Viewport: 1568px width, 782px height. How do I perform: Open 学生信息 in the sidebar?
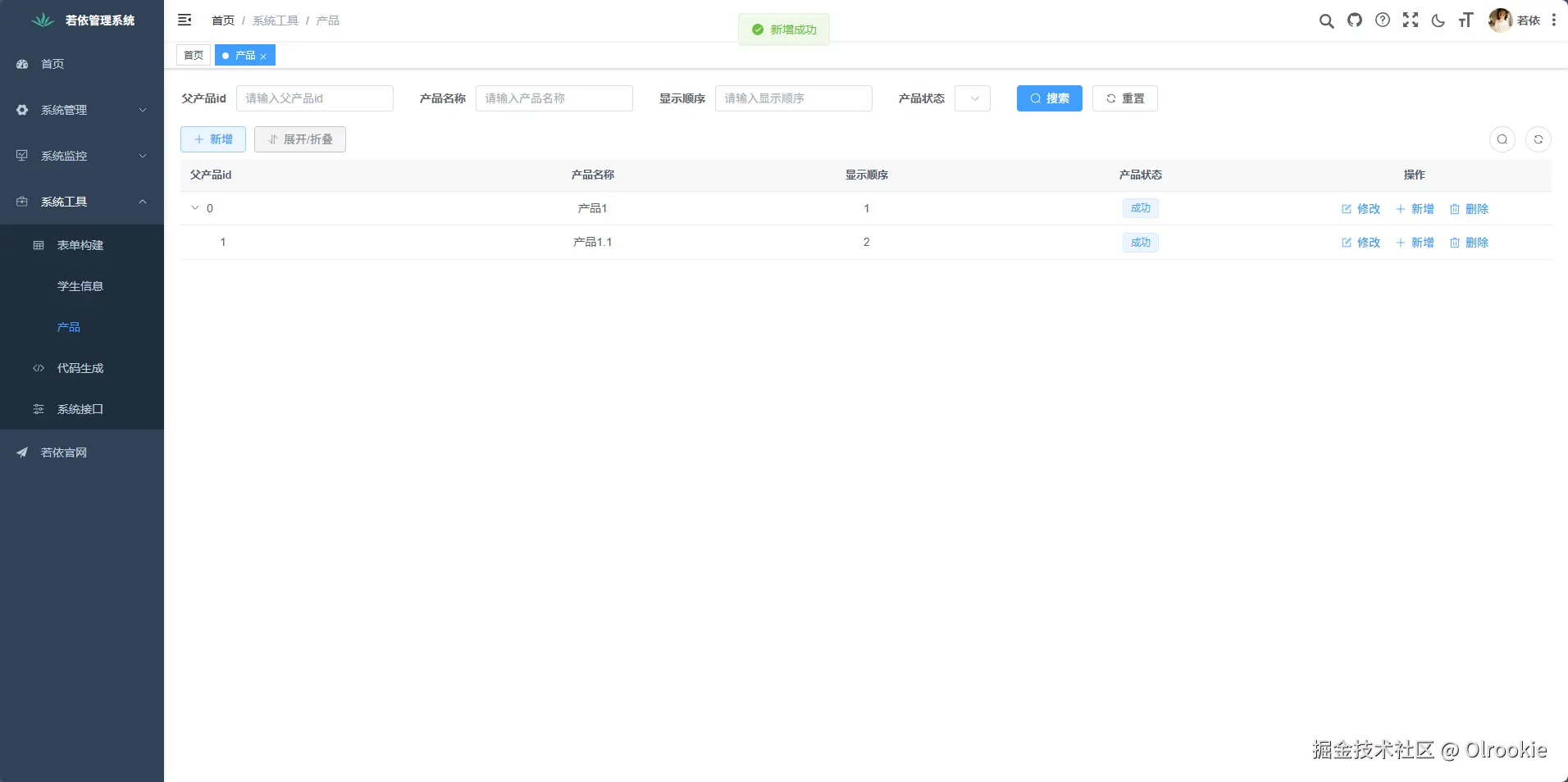[x=82, y=286]
